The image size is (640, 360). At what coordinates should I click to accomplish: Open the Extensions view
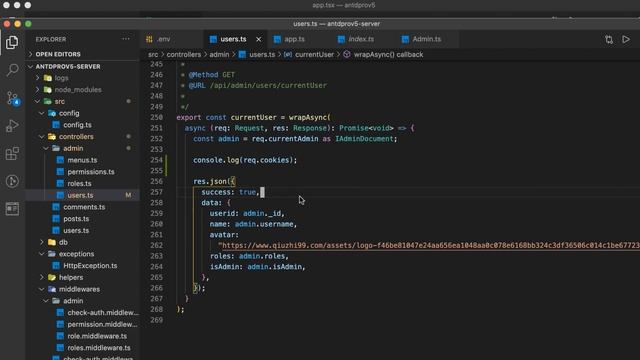(12, 153)
